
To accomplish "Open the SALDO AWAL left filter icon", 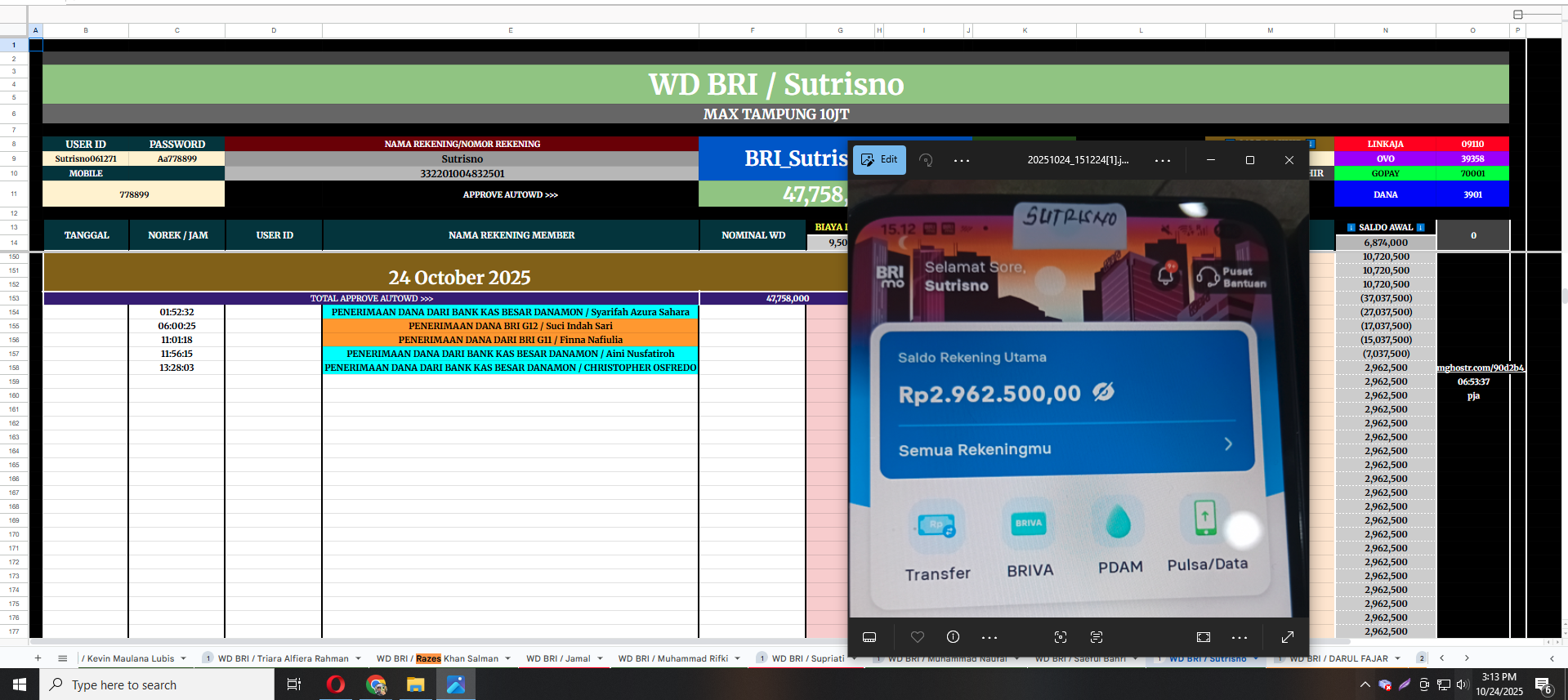I will tap(1351, 228).
